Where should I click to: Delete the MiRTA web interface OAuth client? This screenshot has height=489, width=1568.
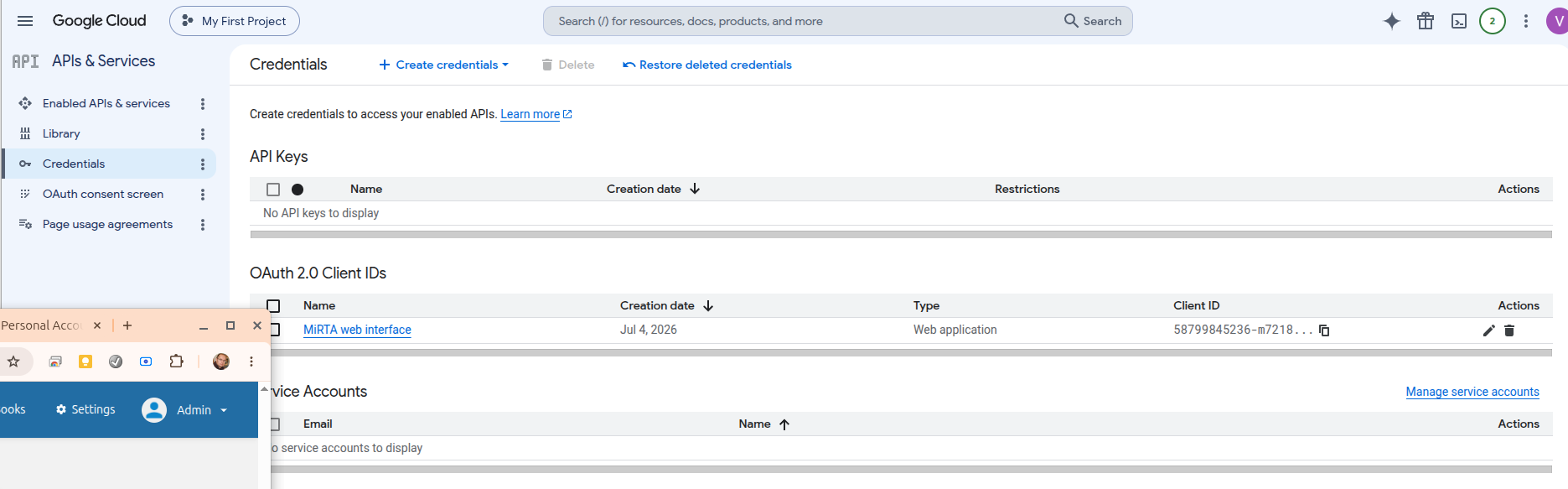(1509, 330)
